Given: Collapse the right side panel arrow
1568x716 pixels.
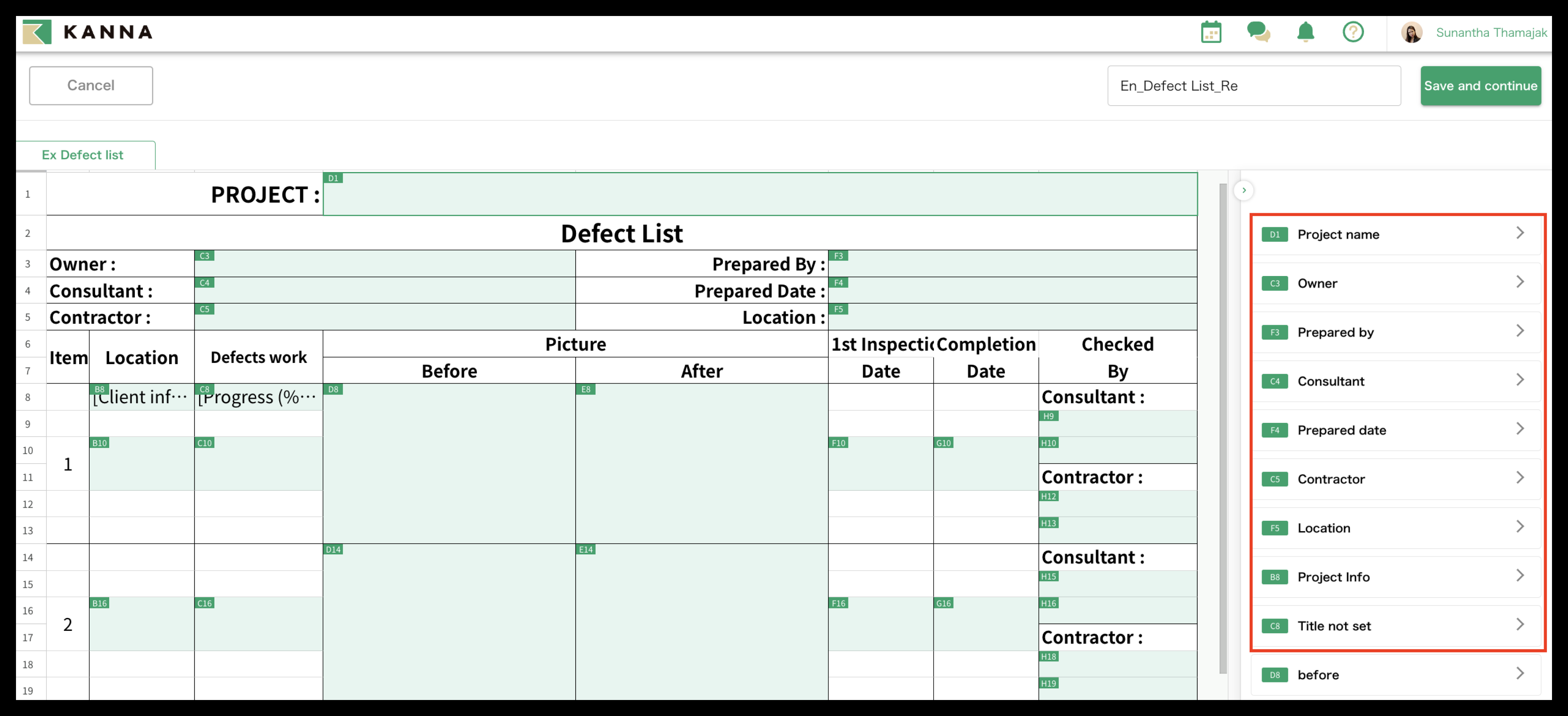Looking at the screenshot, I should pos(1244,190).
